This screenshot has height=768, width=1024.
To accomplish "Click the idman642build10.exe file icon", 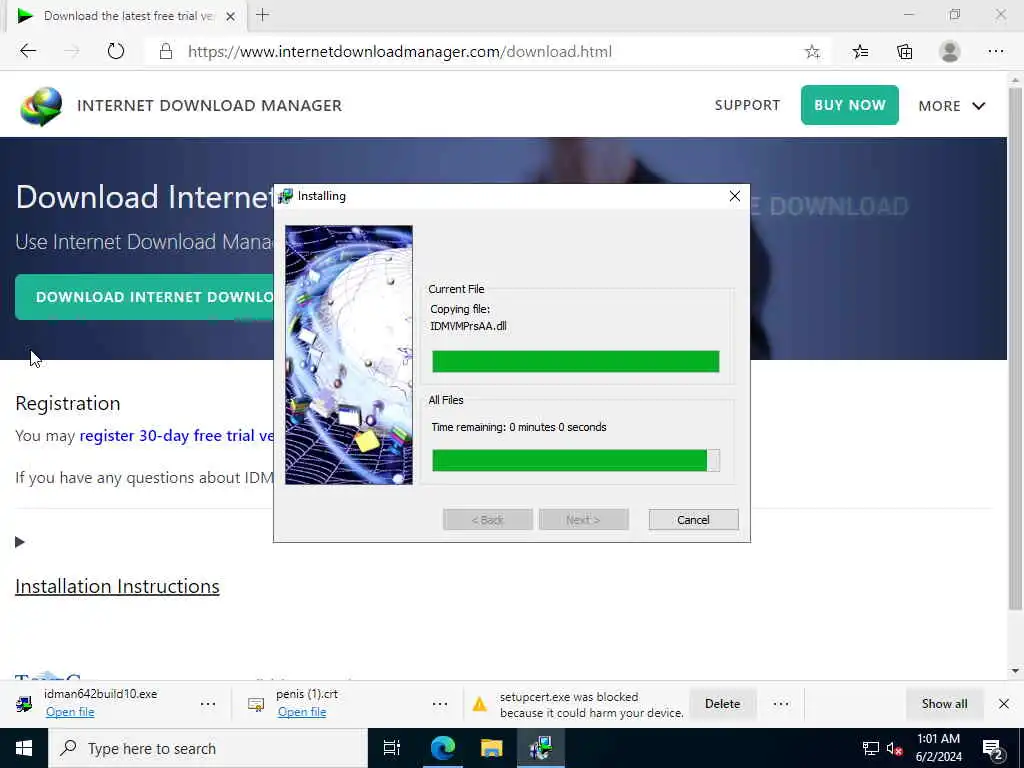I will [24, 704].
